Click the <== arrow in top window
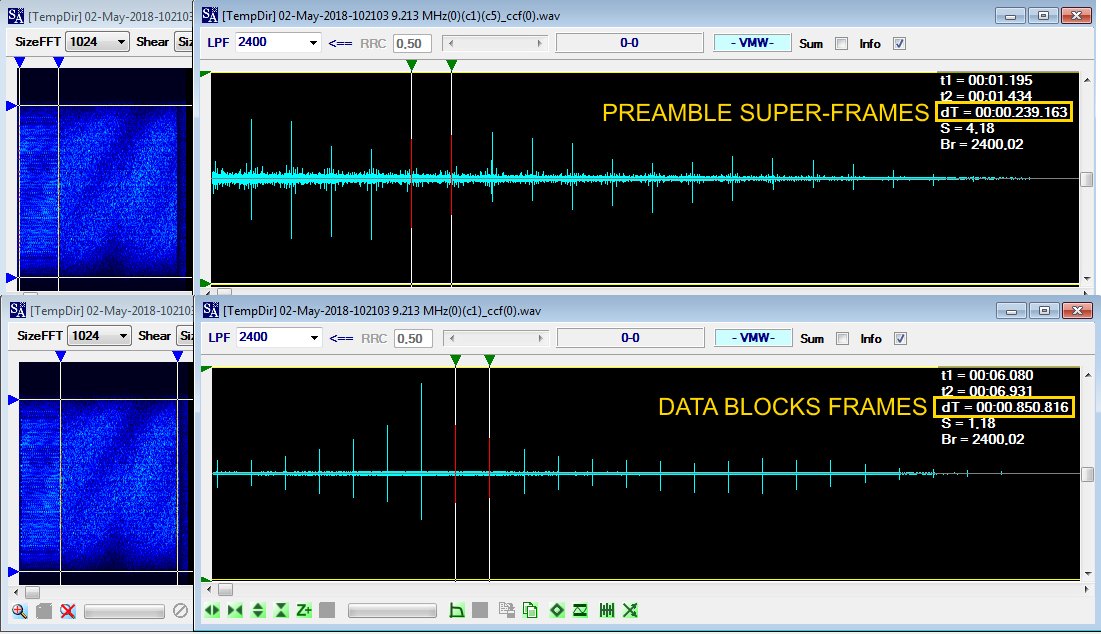Viewport: 1101px width, 634px height. (x=341, y=44)
